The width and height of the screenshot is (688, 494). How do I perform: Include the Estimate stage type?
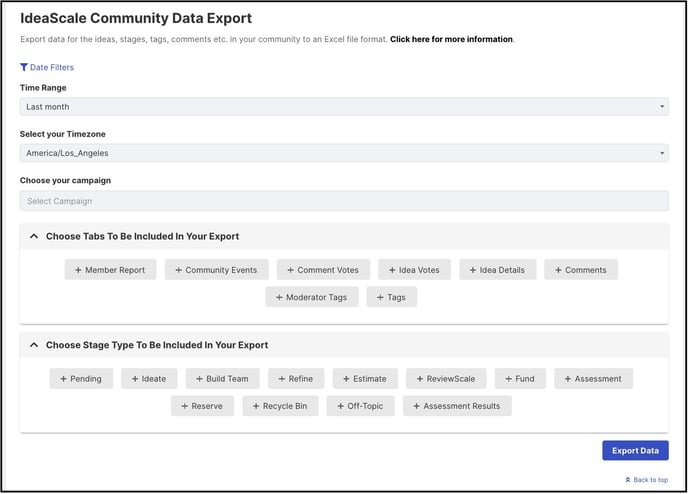coord(365,379)
